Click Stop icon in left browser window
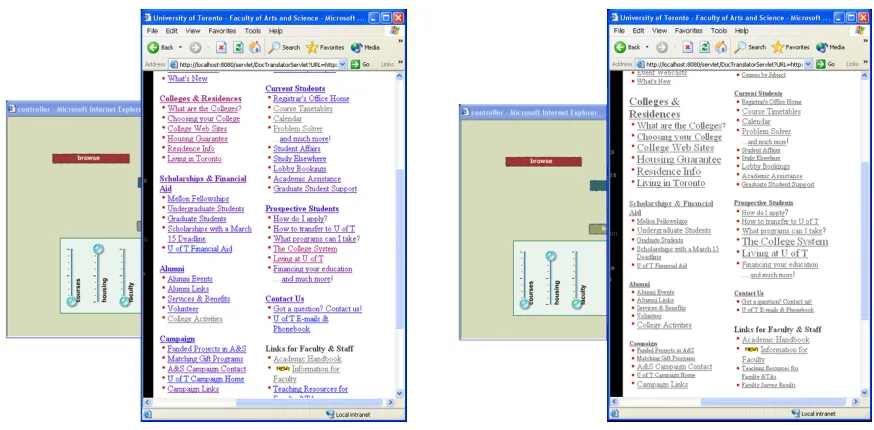Screen dimensions: 874x430 click(221, 47)
